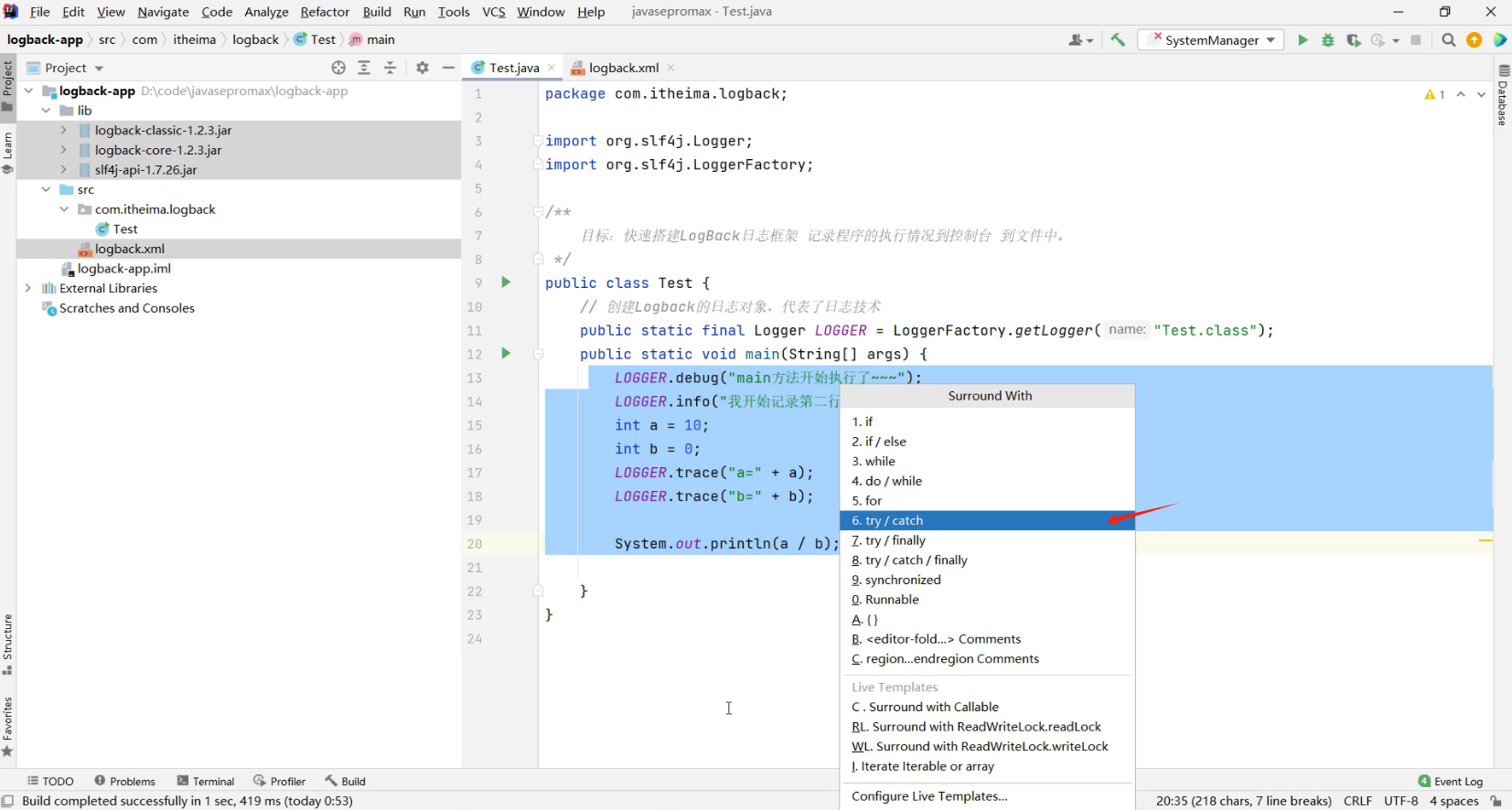The height and width of the screenshot is (810, 1512).
Task: Click Configure Live Templates option
Action: [x=929, y=796]
